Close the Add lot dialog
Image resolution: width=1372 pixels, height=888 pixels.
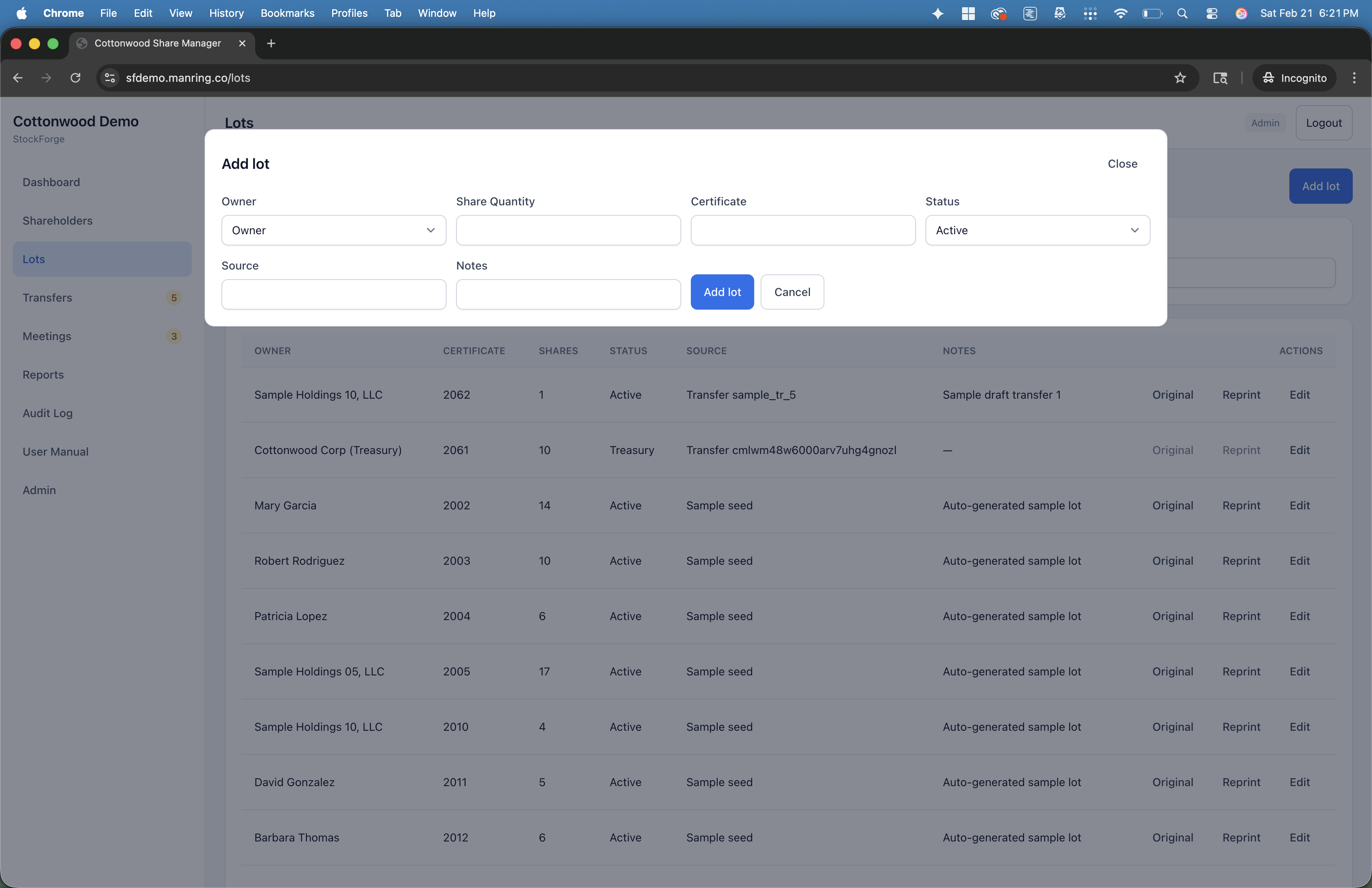[1122, 164]
